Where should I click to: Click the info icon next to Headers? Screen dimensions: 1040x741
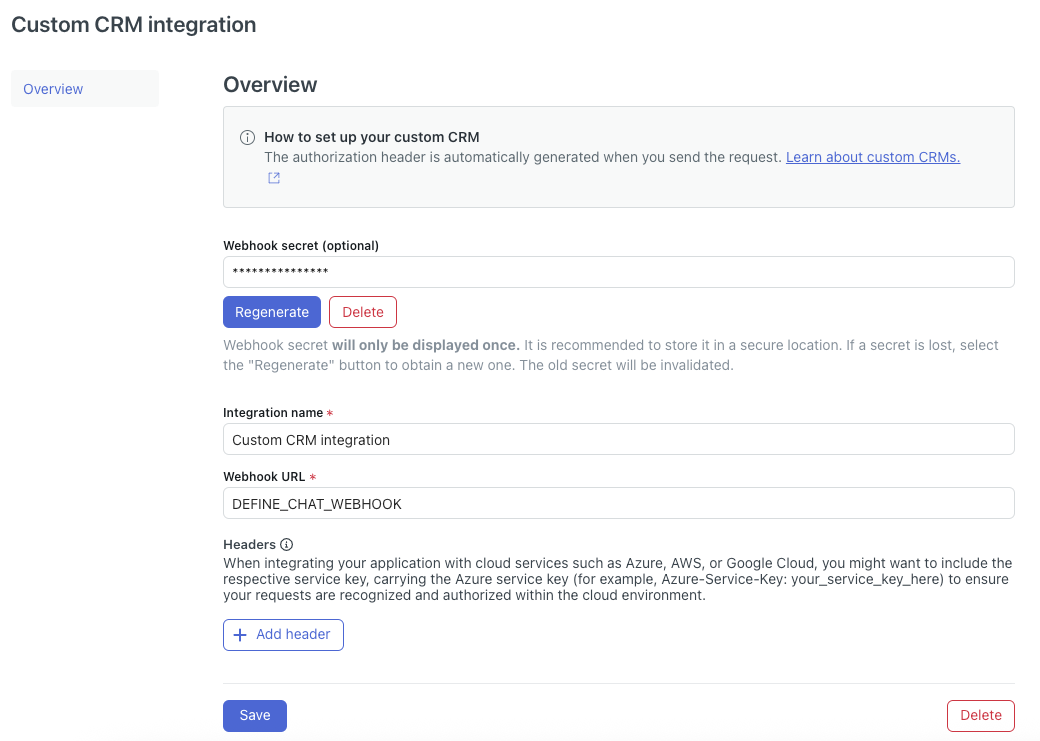pyautogui.click(x=287, y=545)
